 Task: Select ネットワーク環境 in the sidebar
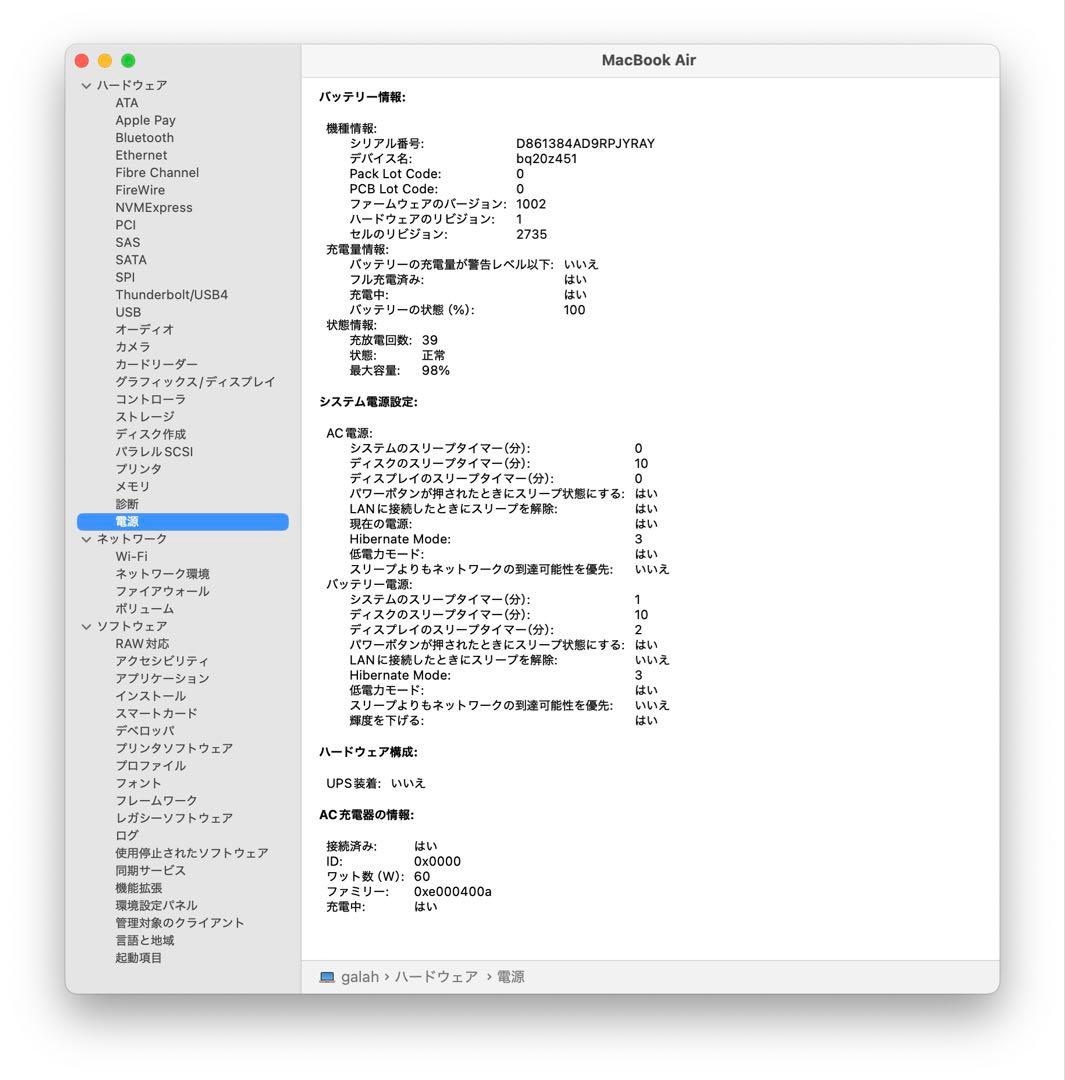tap(163, 574)
